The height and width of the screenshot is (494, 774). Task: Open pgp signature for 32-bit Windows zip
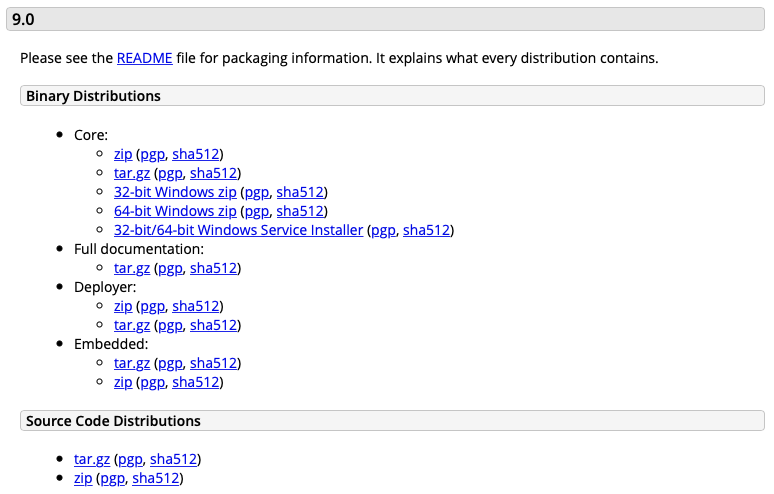pyautogui.click(x=257, y=192)
